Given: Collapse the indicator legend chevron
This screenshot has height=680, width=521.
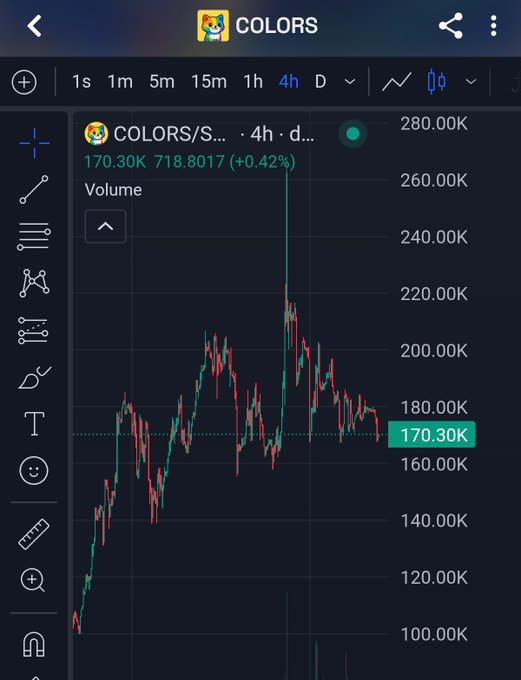Looking at the screenshot, I should click(105, 226).
